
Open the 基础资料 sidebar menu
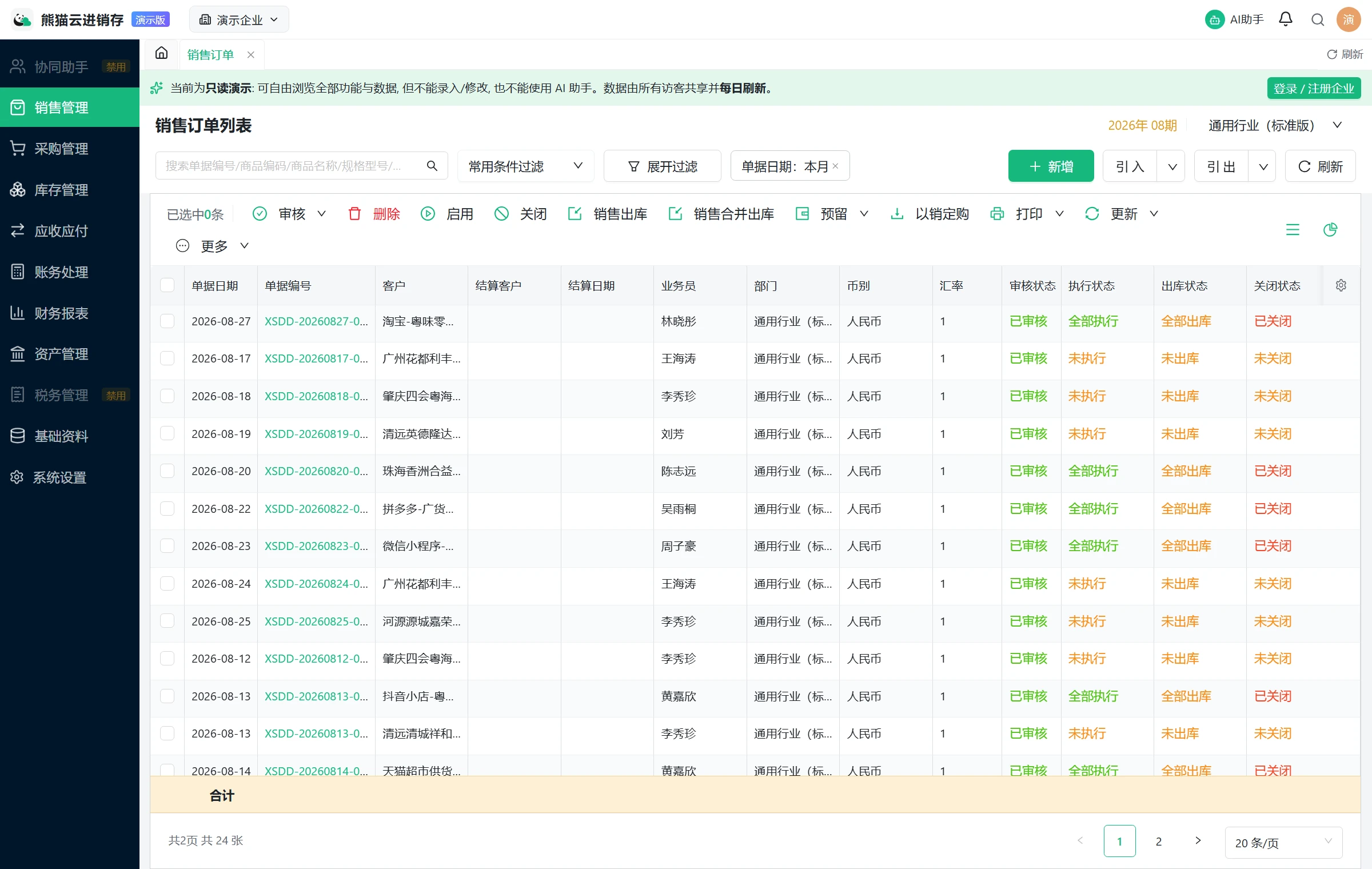click(70, 436)
